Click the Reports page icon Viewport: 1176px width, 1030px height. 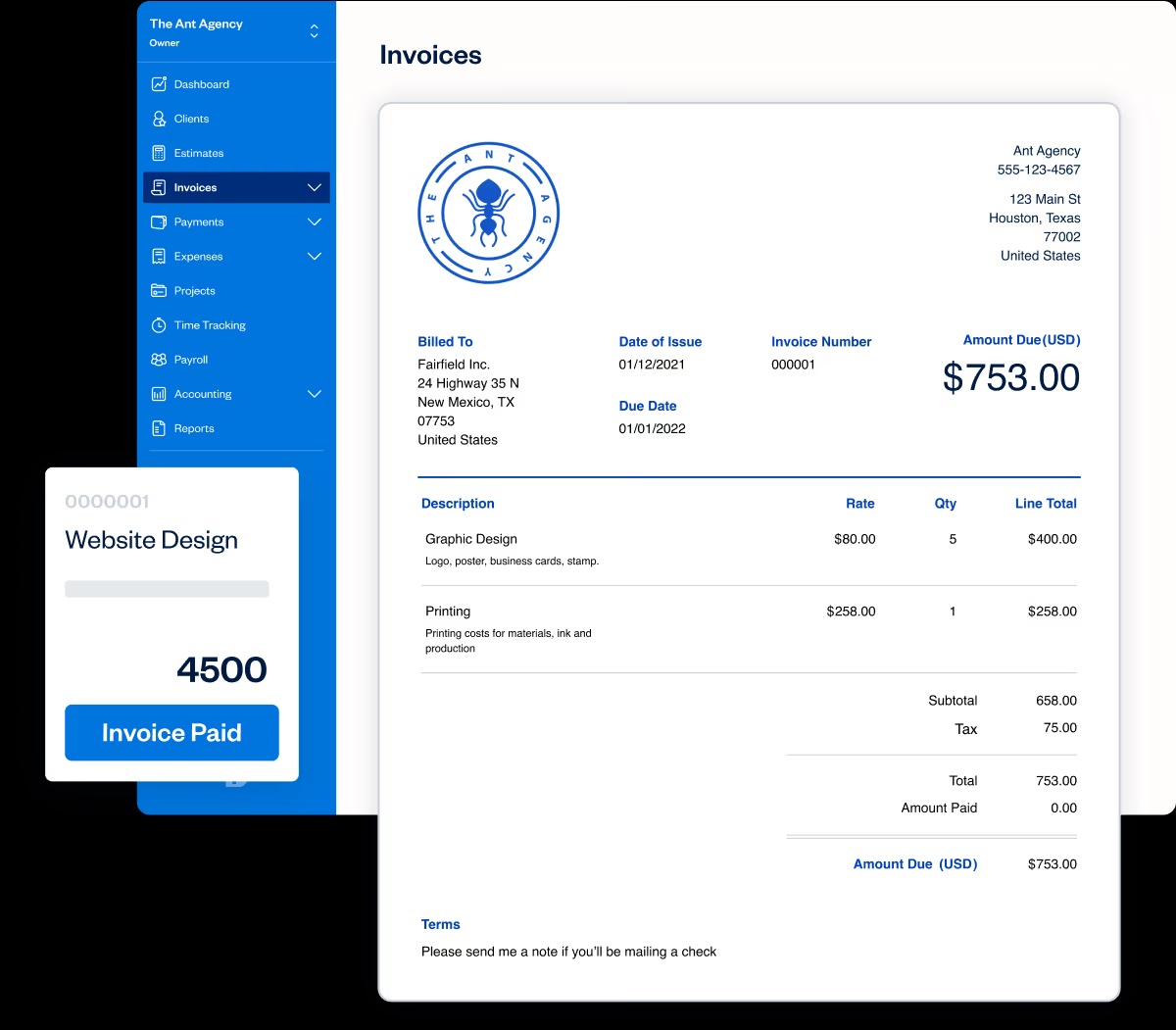pos(159,428)
